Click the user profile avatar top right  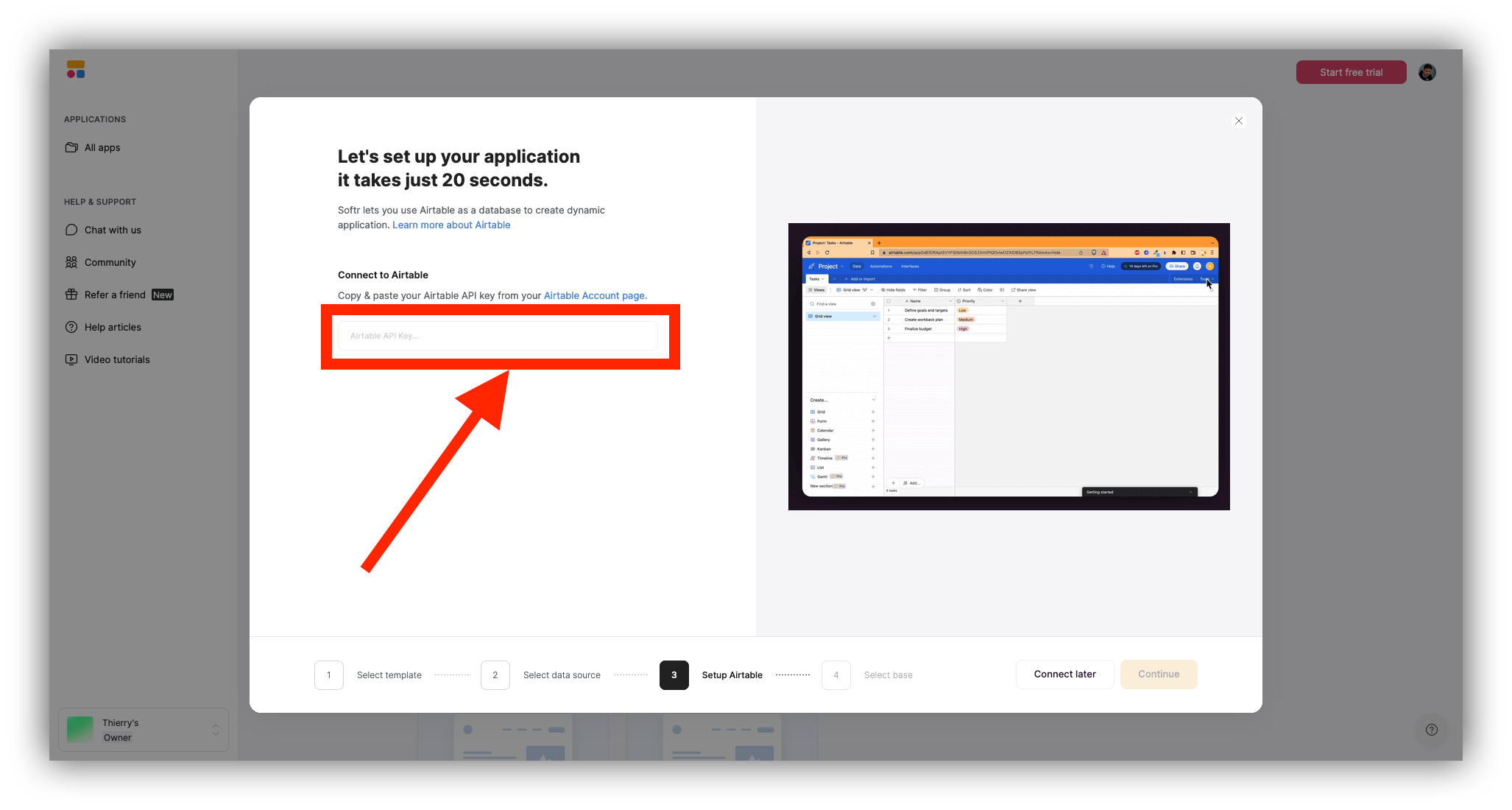click(1430, 71)
